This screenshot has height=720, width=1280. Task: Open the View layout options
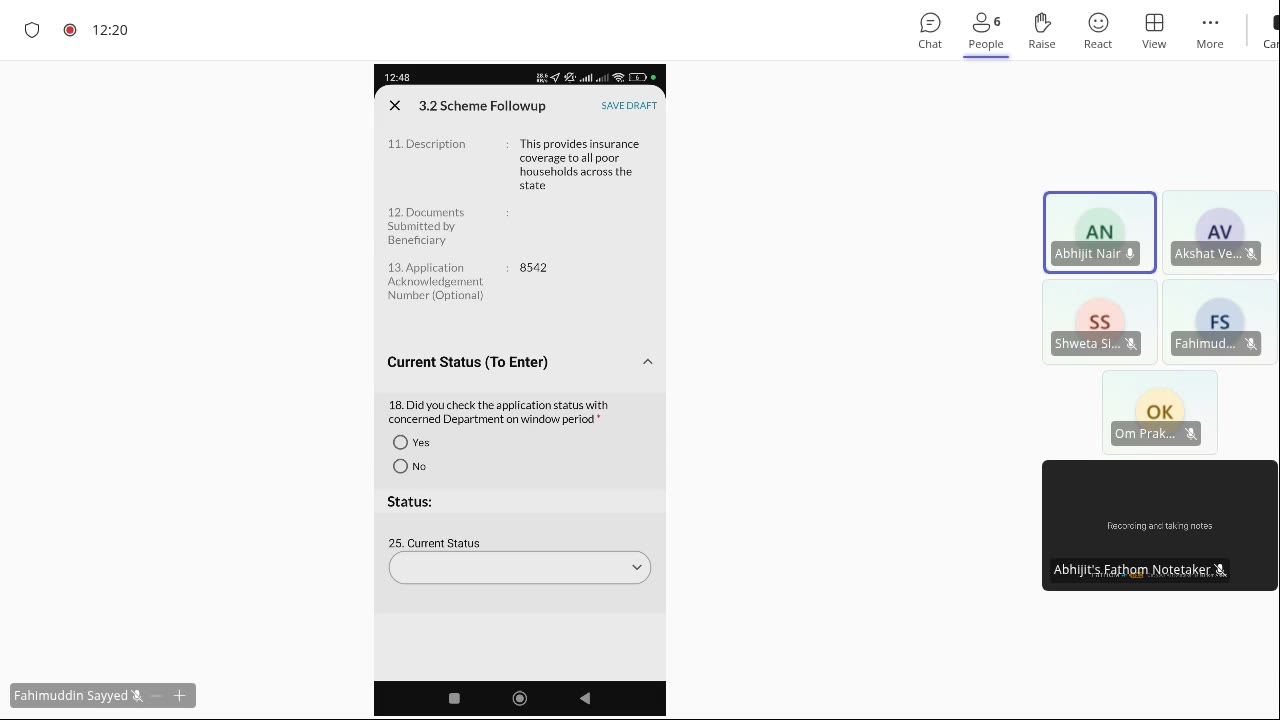click(1154, 30)
